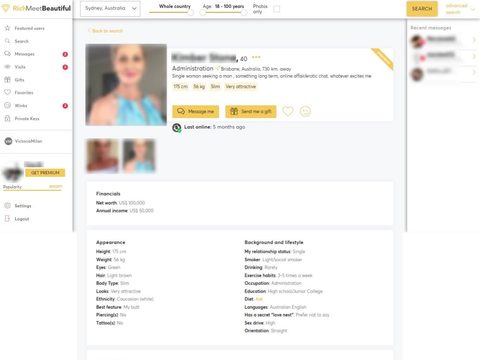Viewport: 480px width, 360px height.
Task: Click the verified clock icon beside Last online
Action: point(177,128)
